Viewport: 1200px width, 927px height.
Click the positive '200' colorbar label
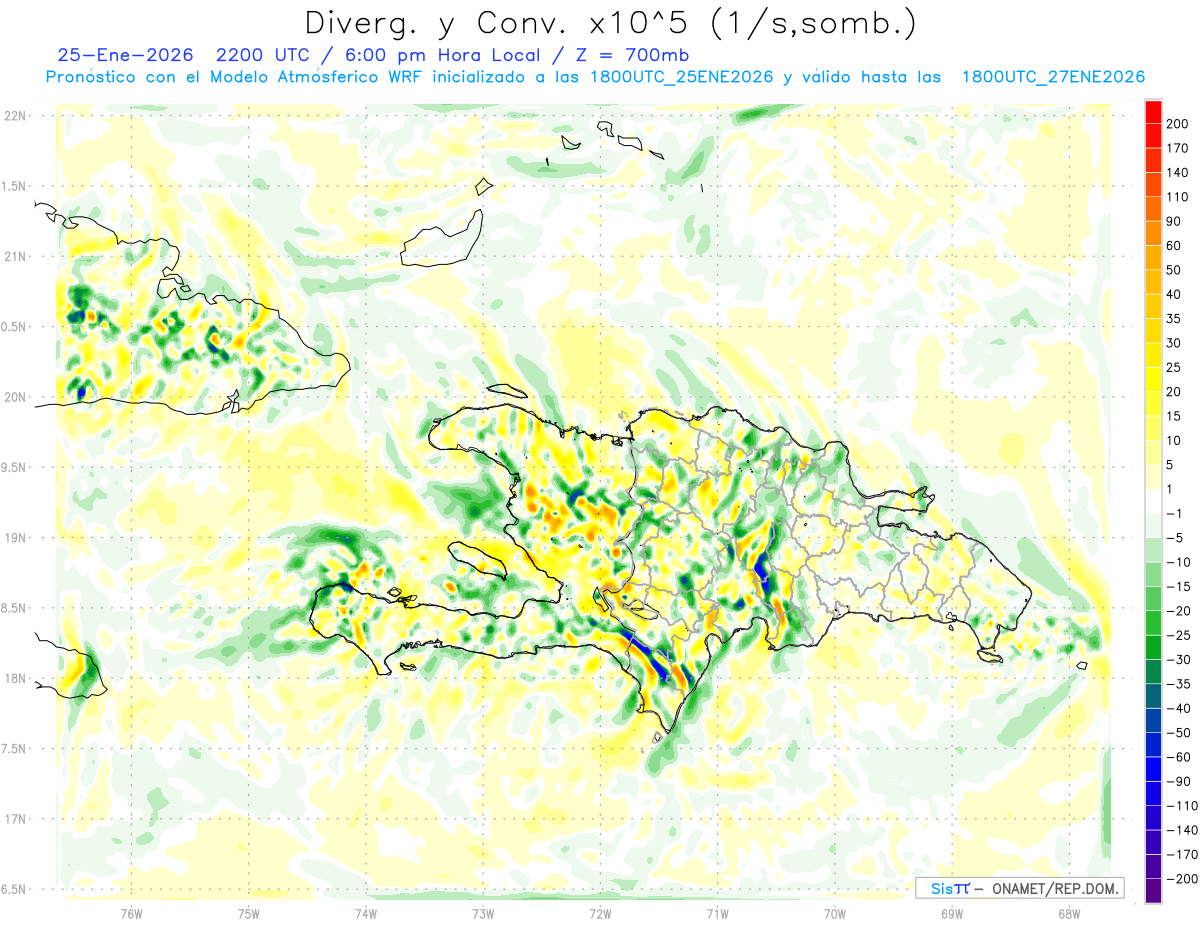pos(1178,123)
